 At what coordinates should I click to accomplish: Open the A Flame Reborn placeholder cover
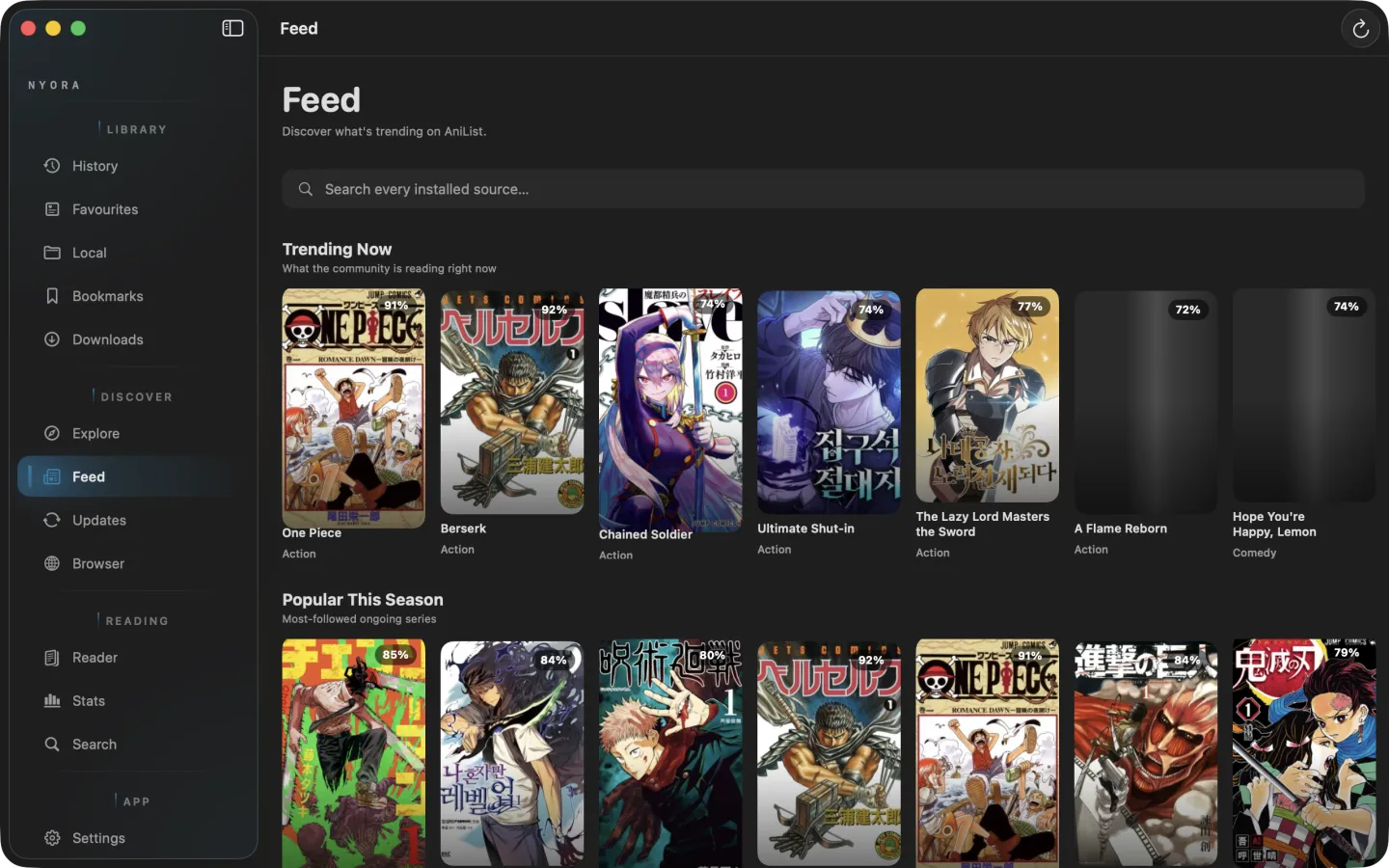point(1146,401)
